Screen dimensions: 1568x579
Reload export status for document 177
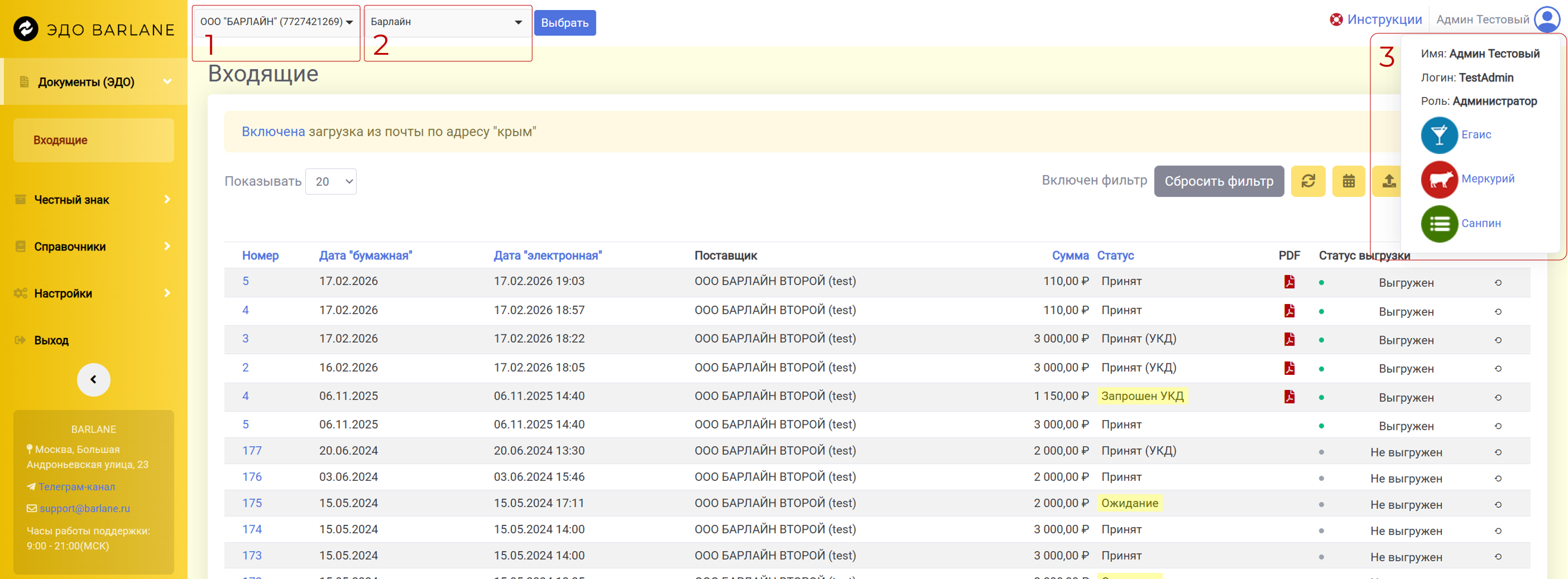(x=1498, y=452)
